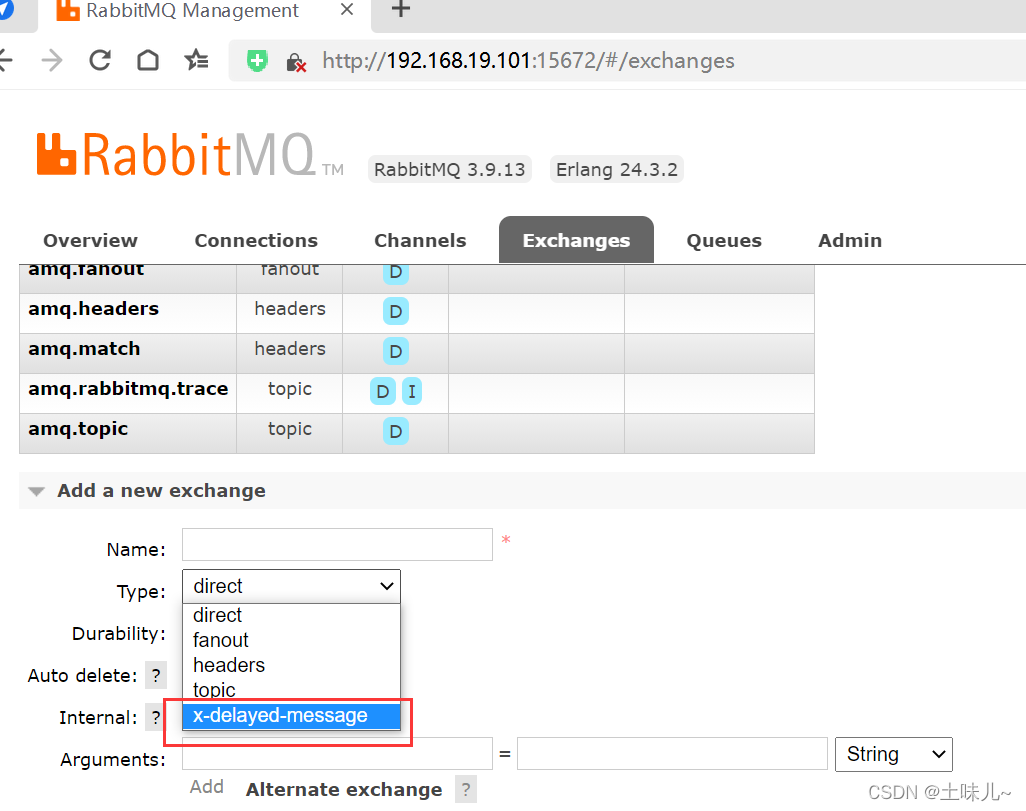Switch to the Overview tab
This screenshot has height=811, width=1026.
click(x=90, y=240)
